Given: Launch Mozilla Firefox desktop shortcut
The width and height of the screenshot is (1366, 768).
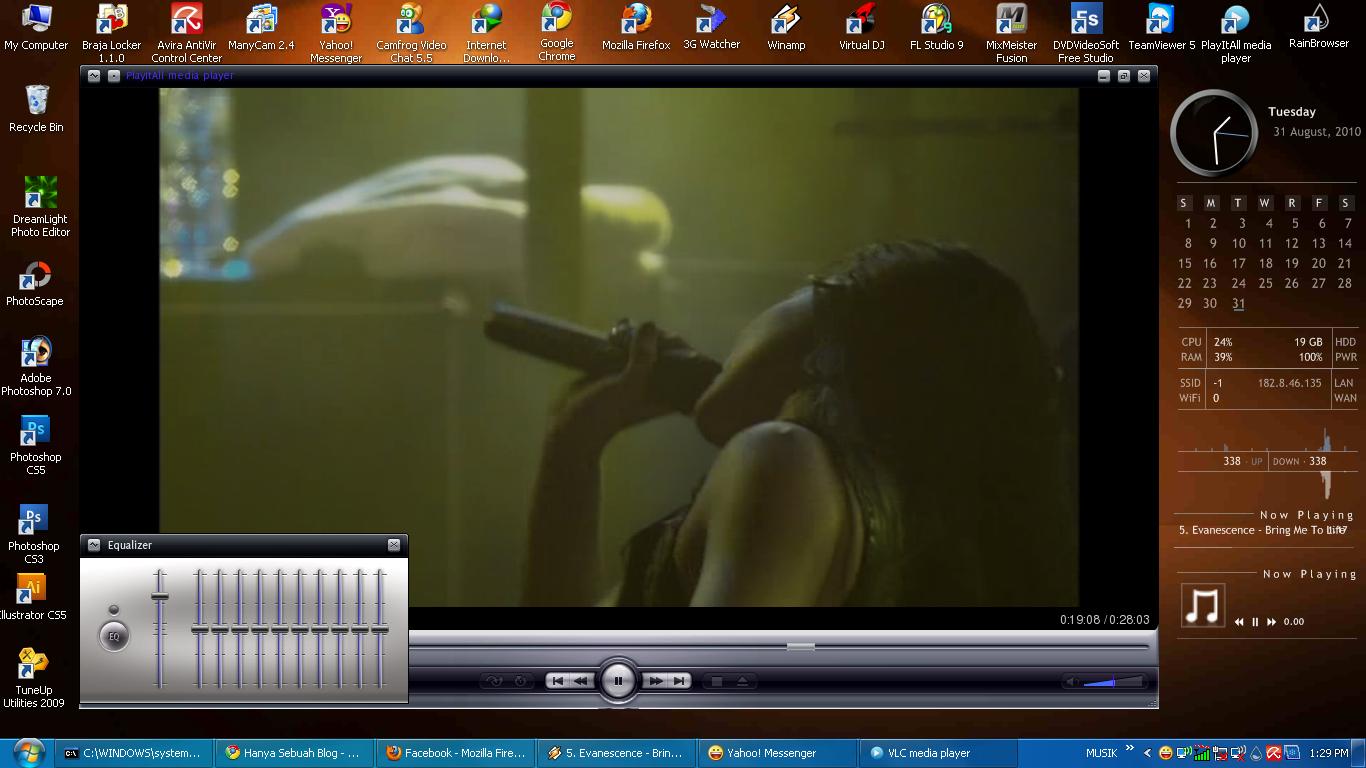Looking at the screenshot, I should [636, 27].
